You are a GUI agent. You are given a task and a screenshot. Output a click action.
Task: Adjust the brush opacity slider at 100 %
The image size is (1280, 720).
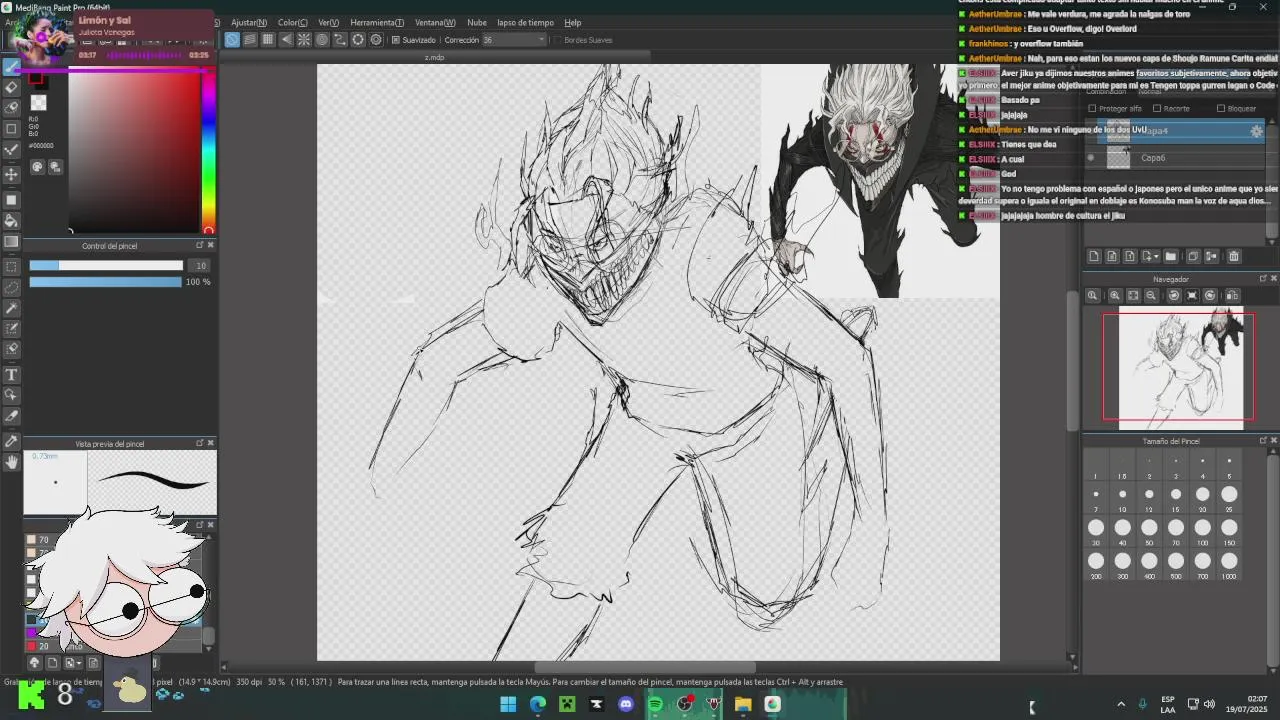click(x=106, y=282)
